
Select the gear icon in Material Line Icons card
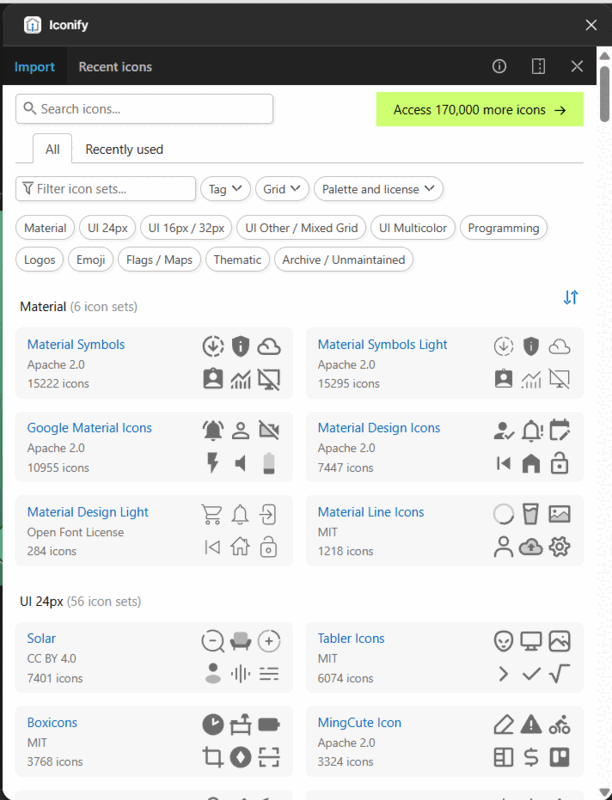click(559, 547)
